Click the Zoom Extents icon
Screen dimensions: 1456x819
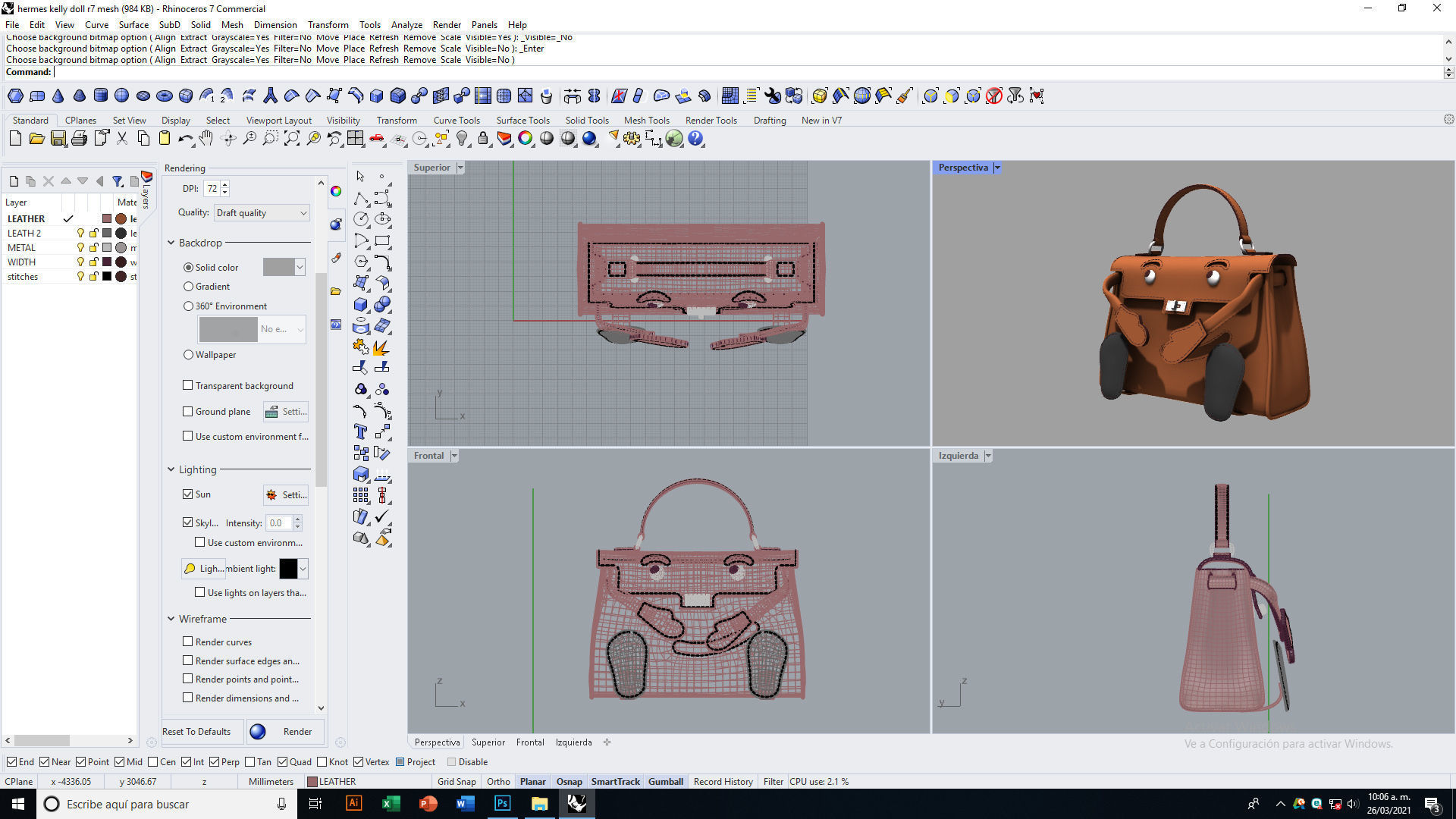tap(292, 138)
